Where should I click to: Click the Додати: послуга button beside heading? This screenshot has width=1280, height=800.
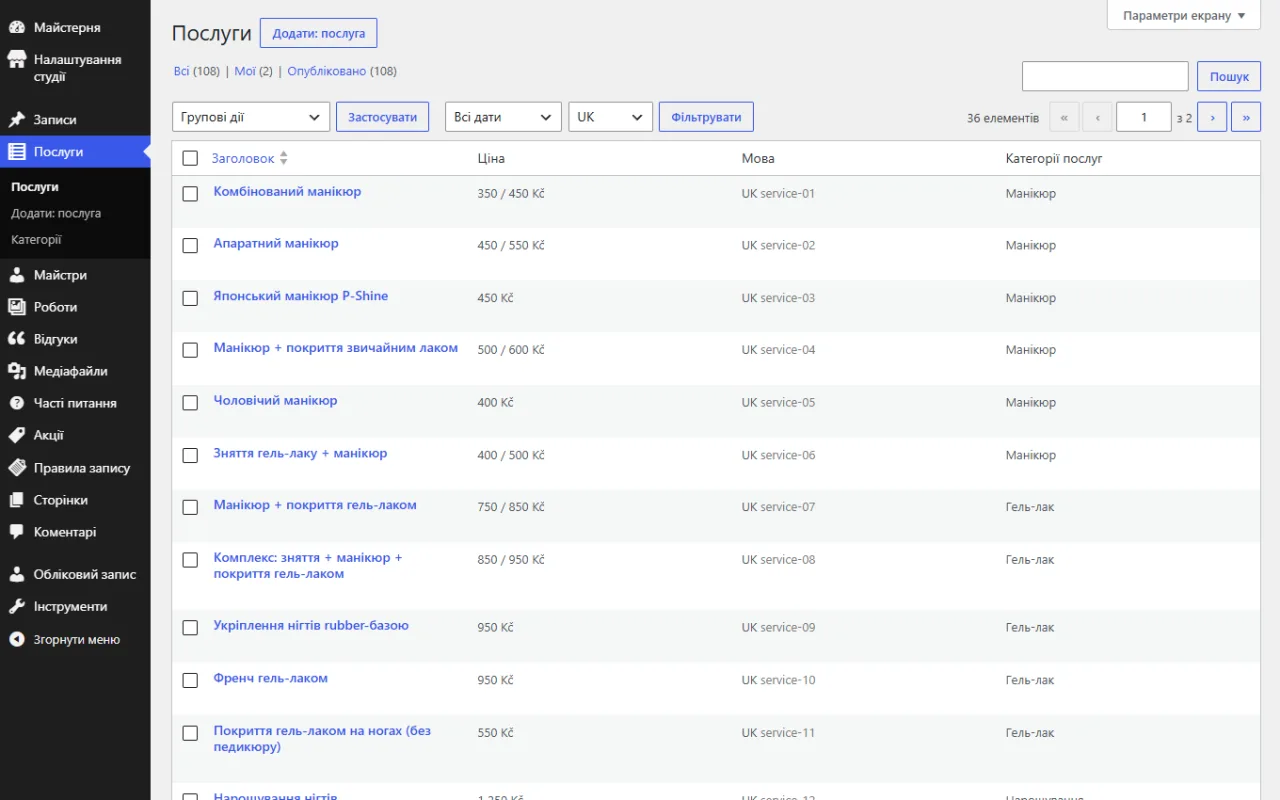pos(319,33)
